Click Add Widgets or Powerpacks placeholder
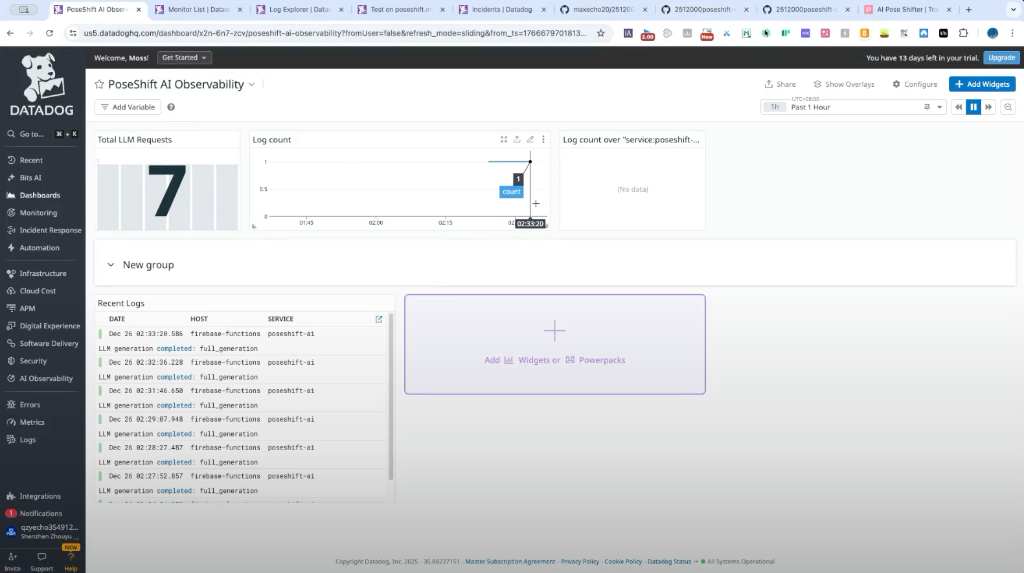The width and height of the screenshot is (1024, 573). [x=554, y=344]
